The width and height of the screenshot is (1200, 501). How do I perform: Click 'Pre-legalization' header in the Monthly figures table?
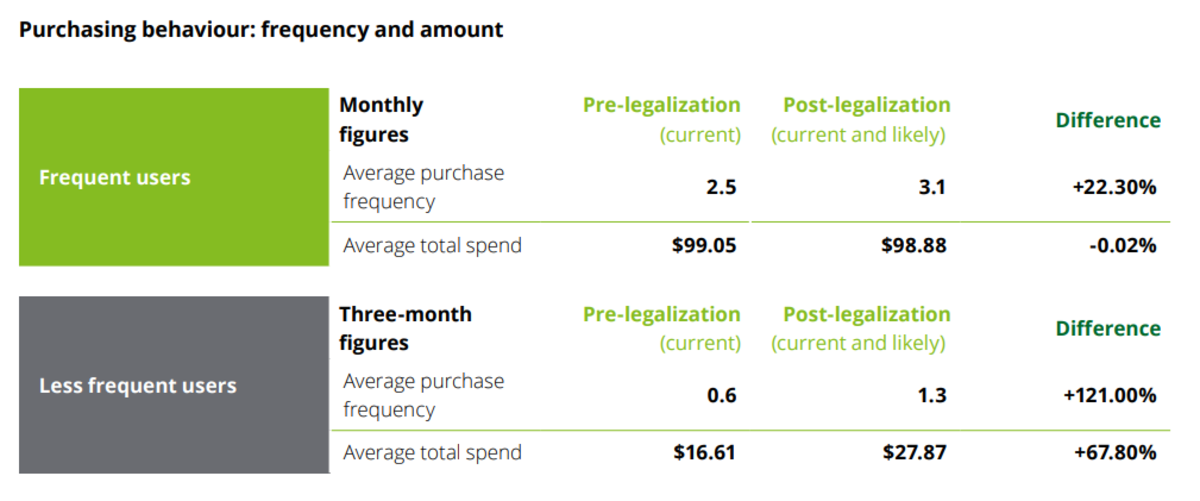662,105
